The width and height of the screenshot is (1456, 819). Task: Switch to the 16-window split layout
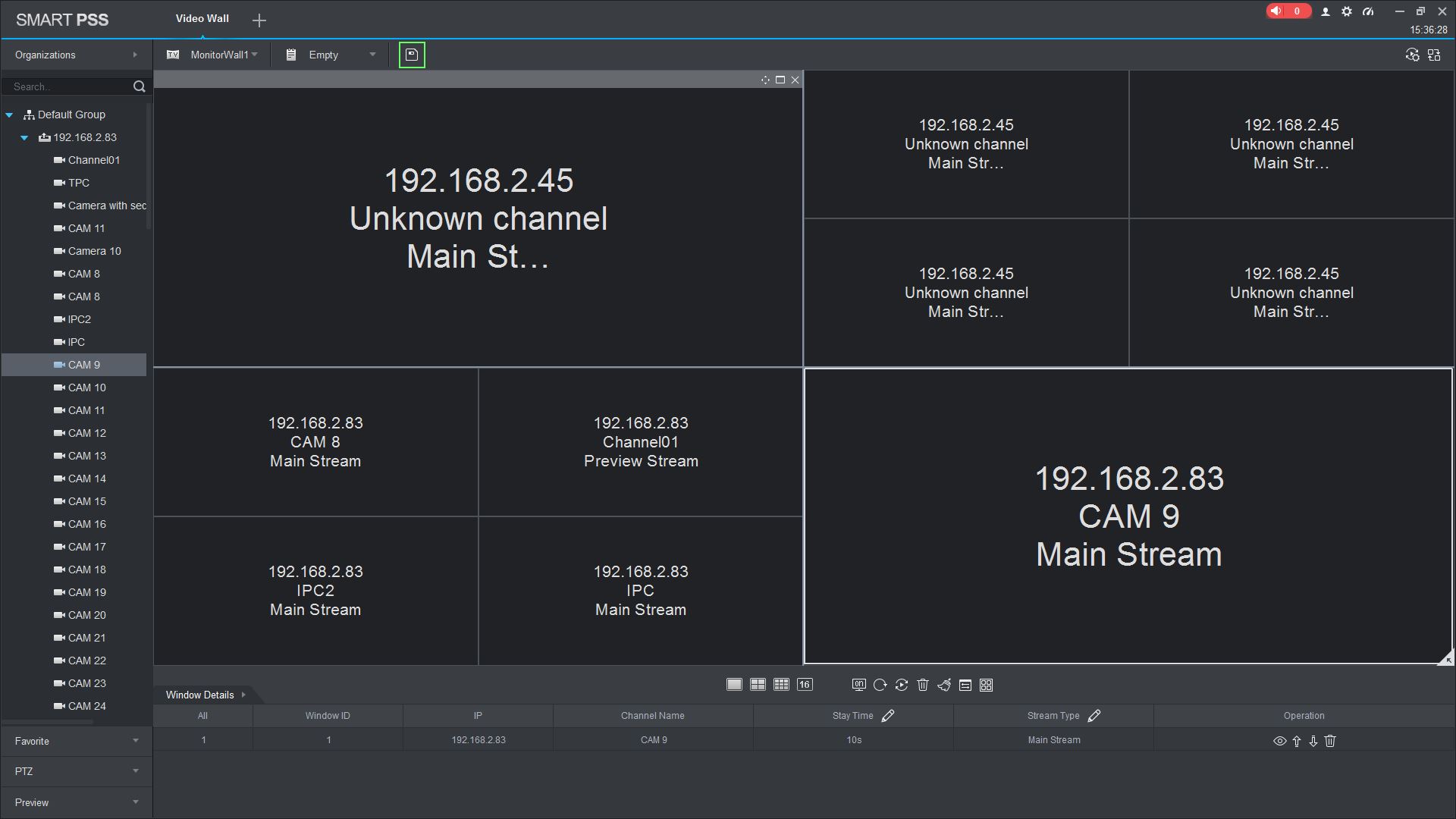(x=805, y=685)
